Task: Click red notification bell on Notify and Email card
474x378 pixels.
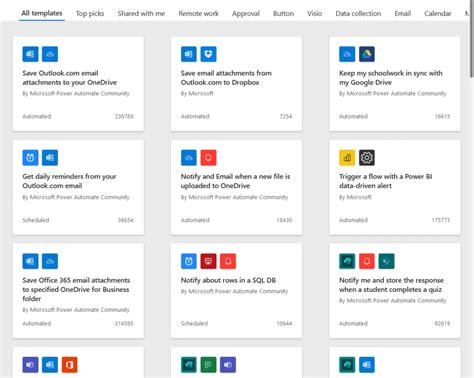Action: [208, 158]
